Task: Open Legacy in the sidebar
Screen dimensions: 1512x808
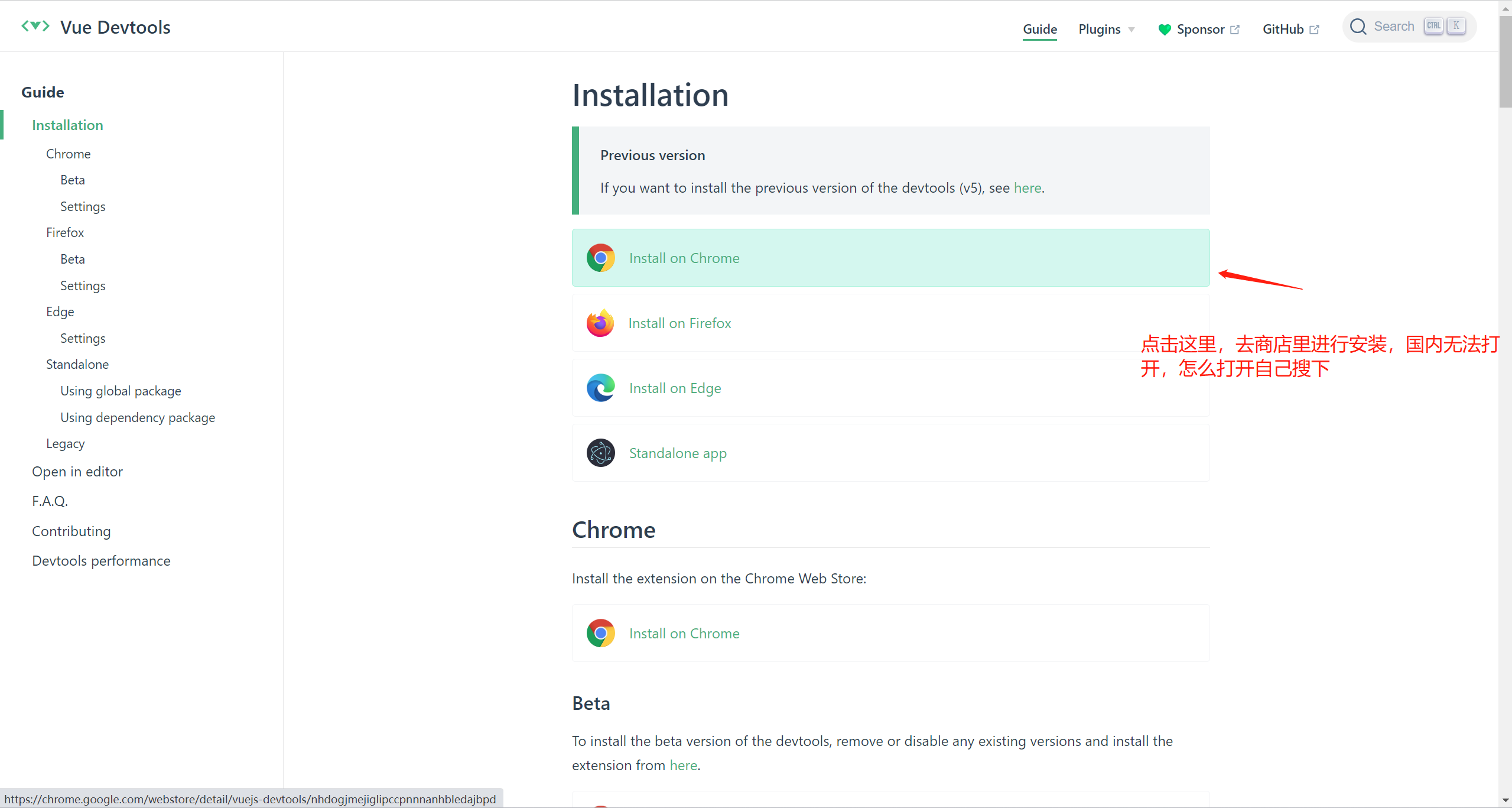Action: (66, 443)
